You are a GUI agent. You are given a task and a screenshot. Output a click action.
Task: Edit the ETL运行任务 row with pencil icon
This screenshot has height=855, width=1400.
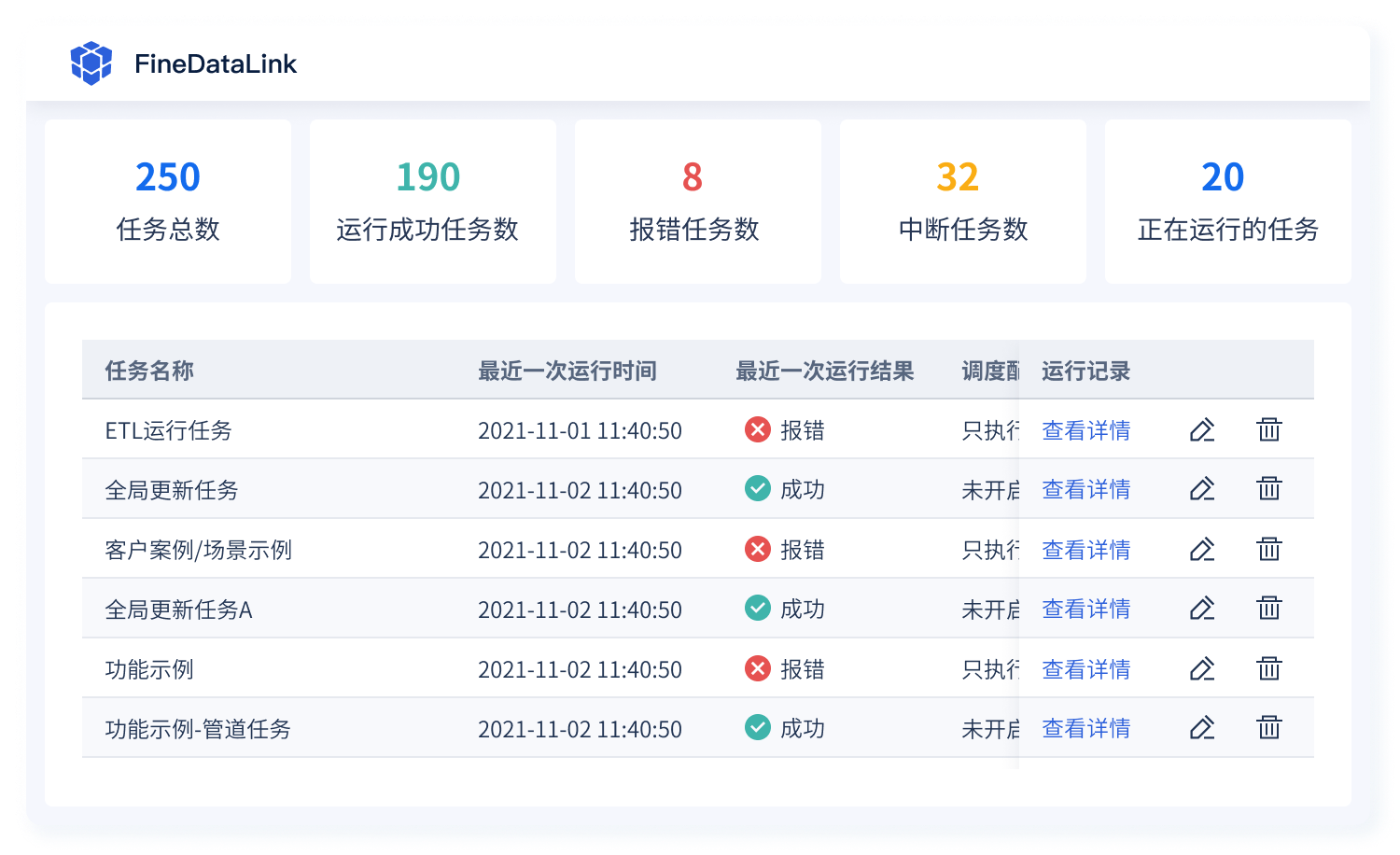tap(1202, 430)
